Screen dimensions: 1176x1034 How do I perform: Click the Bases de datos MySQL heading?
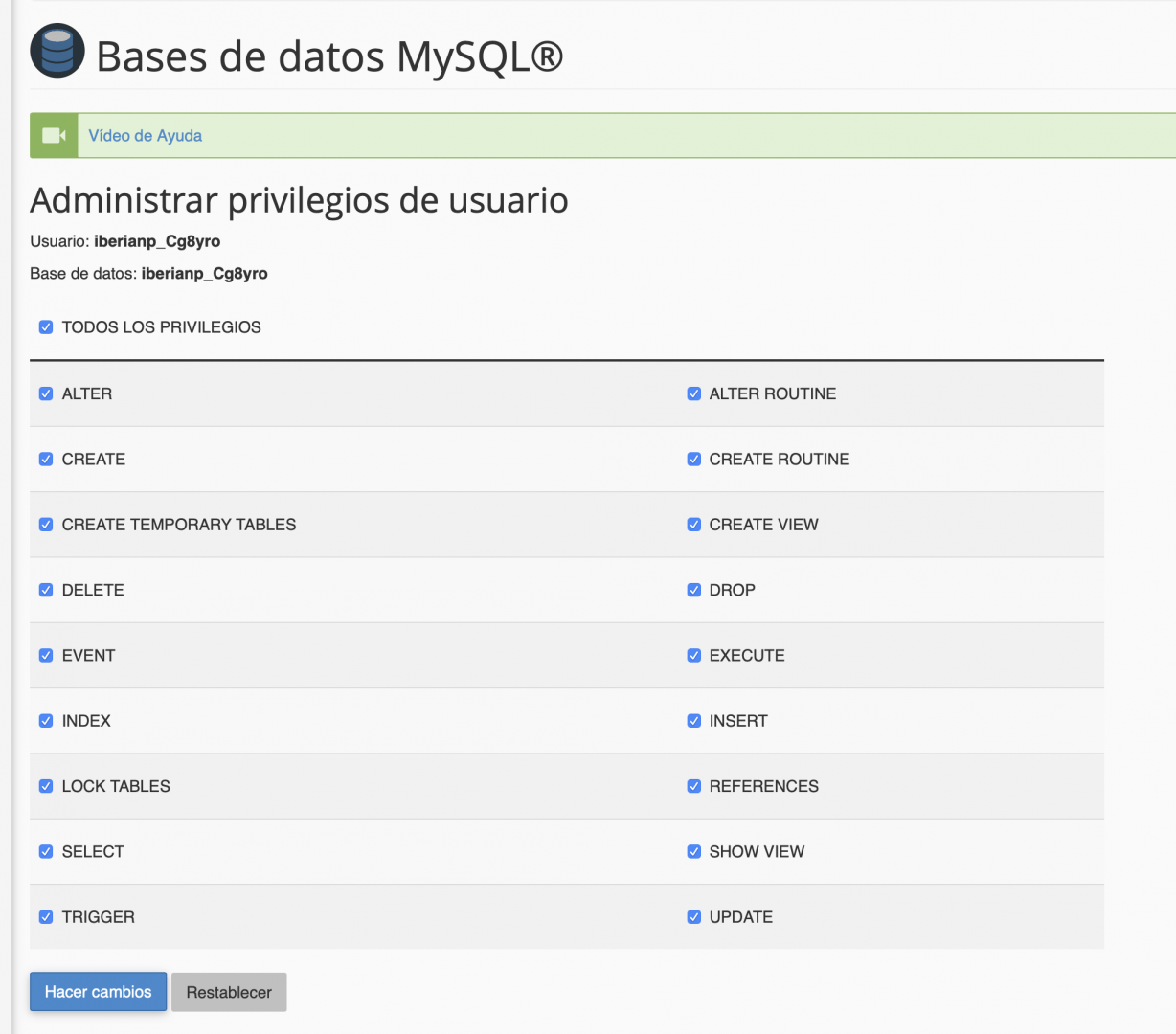[329, 56]
